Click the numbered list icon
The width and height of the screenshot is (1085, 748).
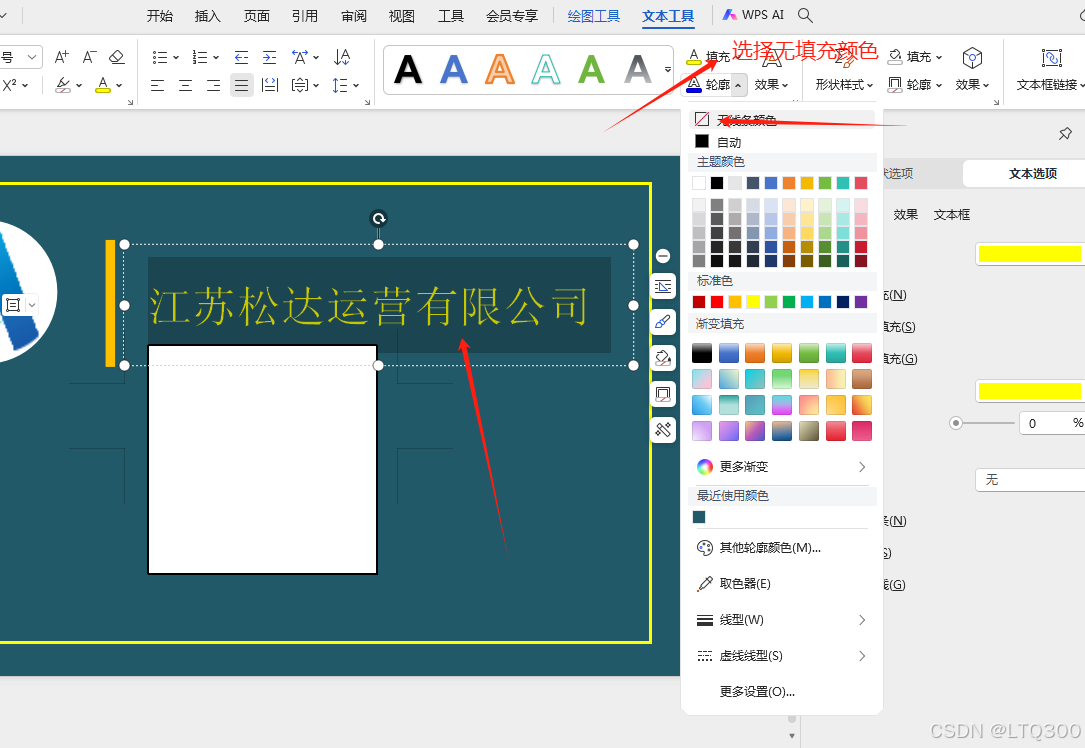pos(200,57)
